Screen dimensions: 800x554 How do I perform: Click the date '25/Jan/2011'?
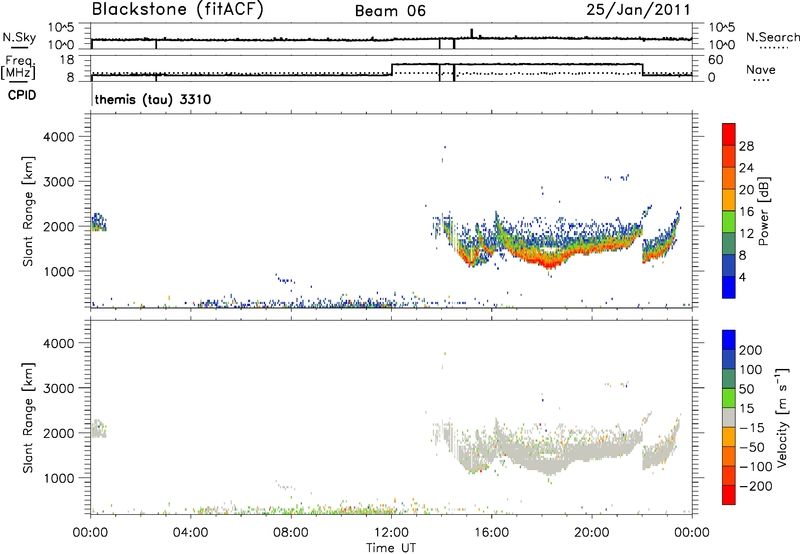coord(638,9)
